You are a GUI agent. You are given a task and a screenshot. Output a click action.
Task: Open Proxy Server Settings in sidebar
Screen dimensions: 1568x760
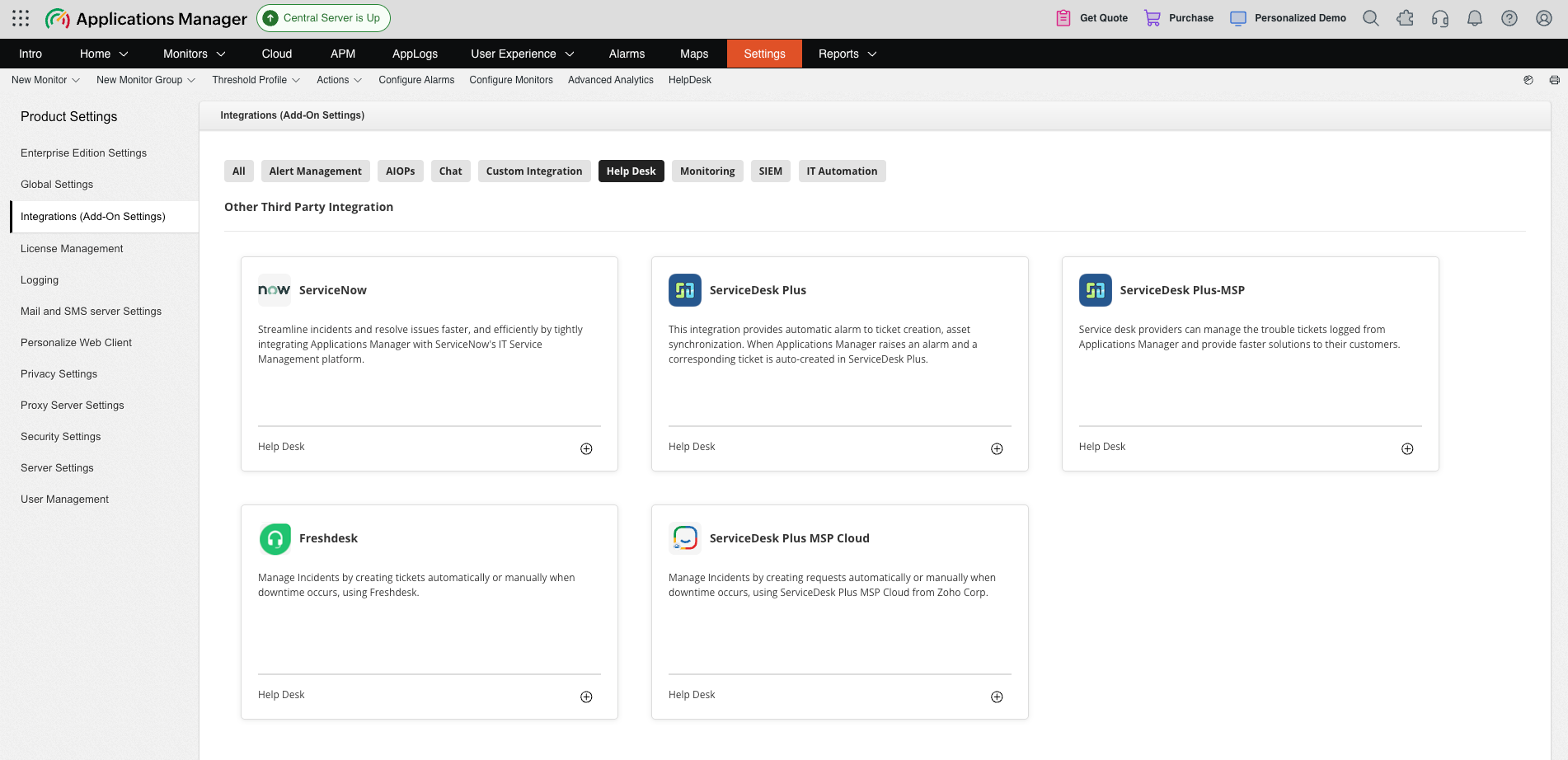click(73, 406)
